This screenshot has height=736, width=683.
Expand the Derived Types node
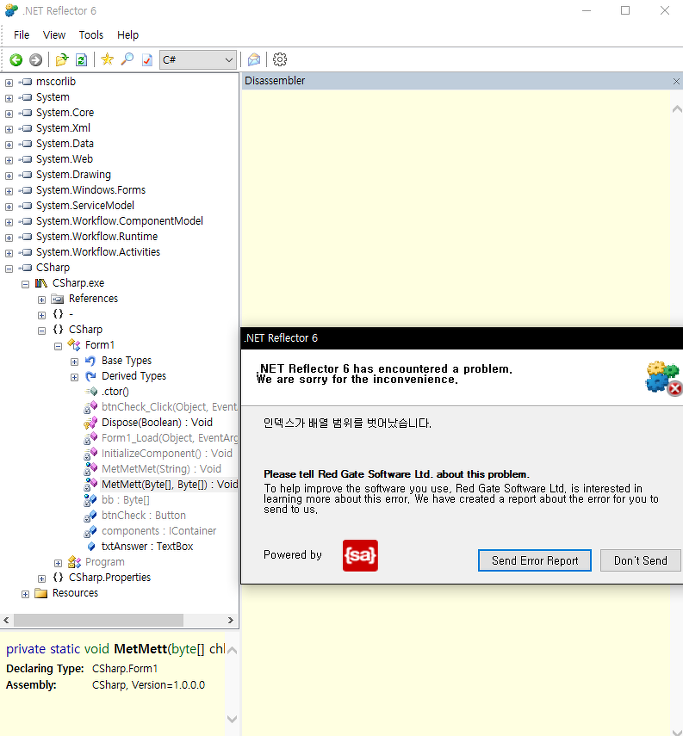click(x=75, y=377)
